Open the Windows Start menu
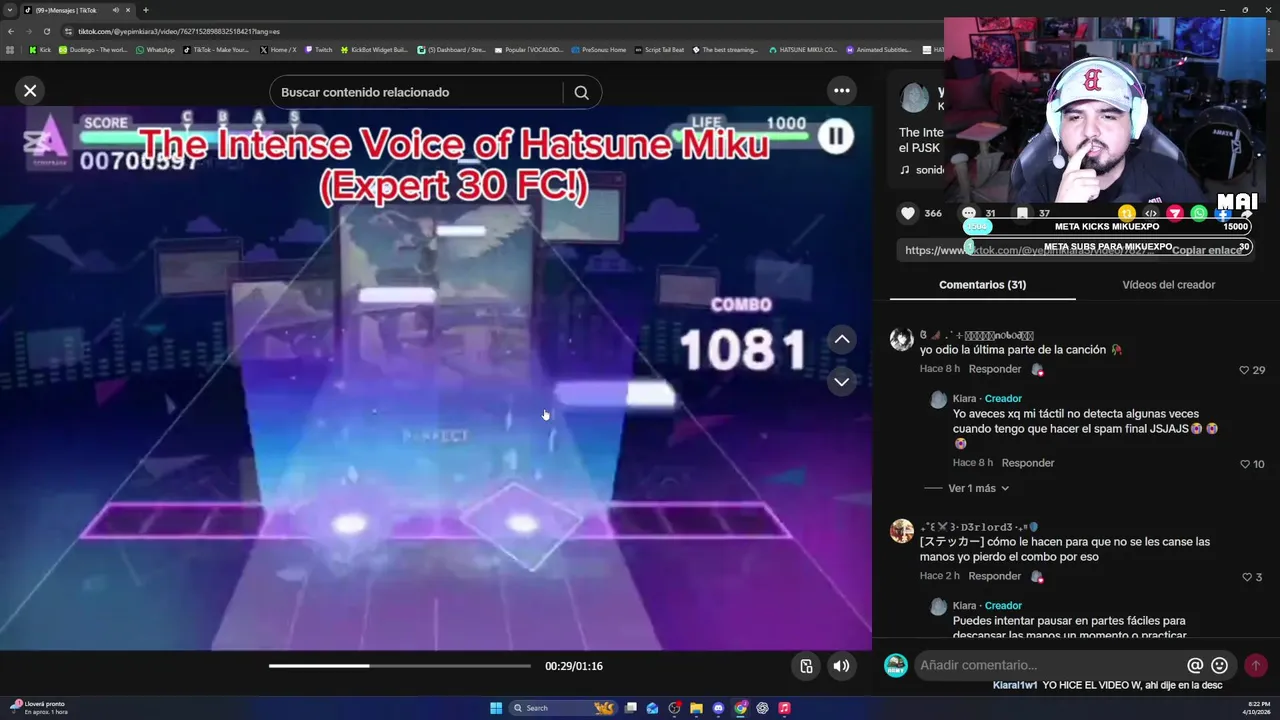 (496, 708)
